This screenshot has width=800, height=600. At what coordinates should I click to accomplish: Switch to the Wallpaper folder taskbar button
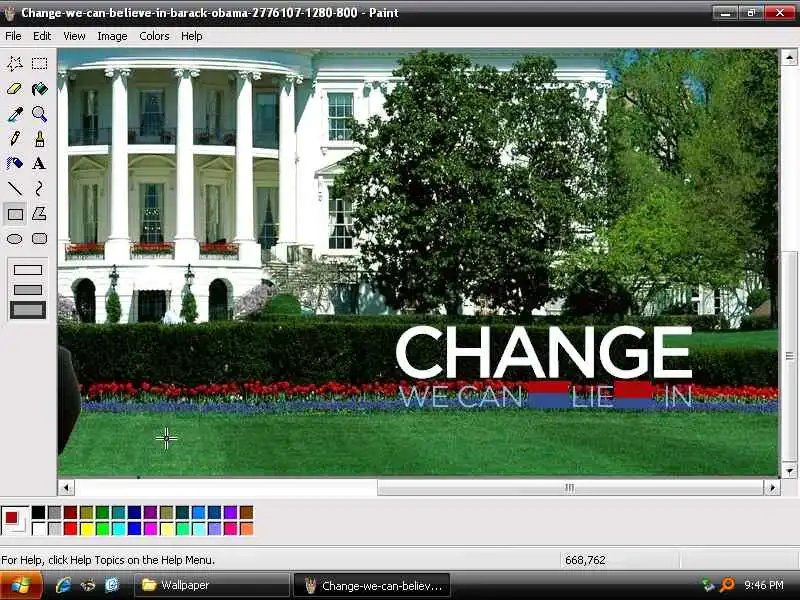coord(211,585)
